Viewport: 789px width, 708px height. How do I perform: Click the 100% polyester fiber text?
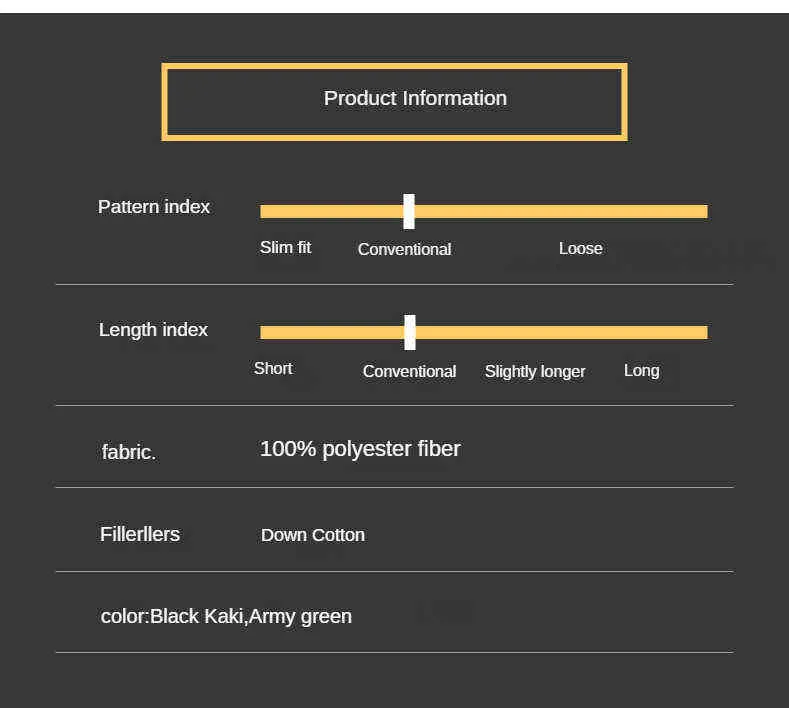(x=360, y=449)
